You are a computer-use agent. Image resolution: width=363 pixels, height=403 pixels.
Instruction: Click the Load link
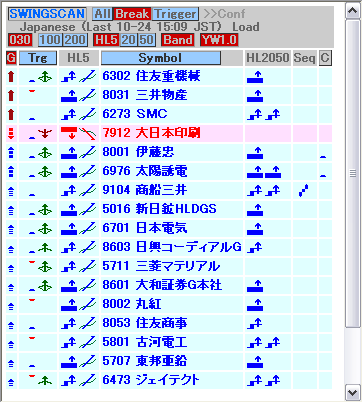click(x=246, y=27)
